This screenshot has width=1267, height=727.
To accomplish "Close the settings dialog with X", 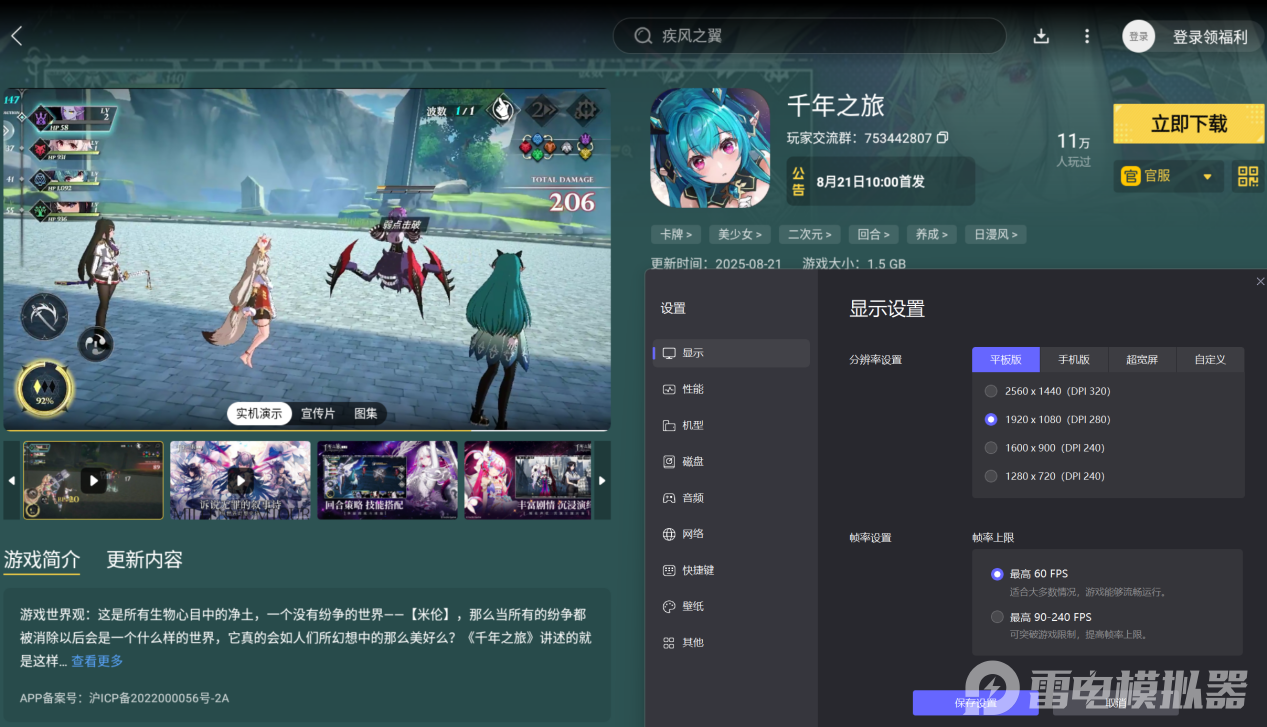I will coord(1260,282).
